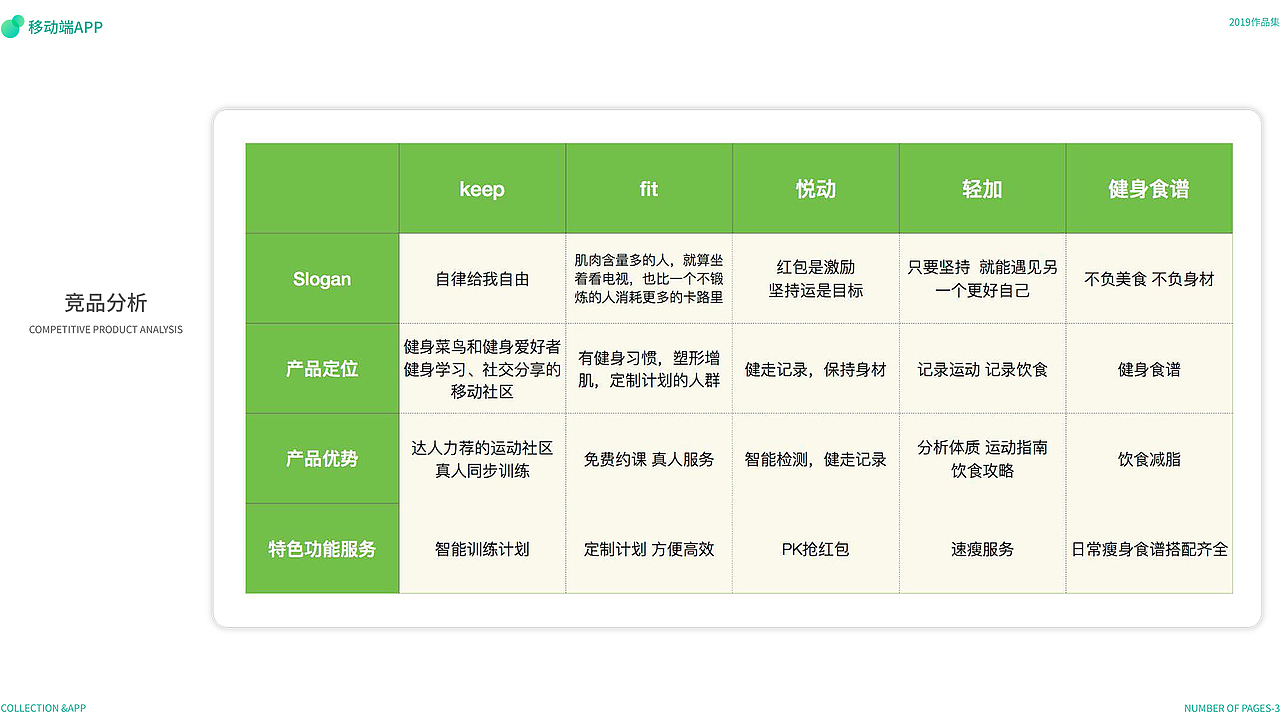Click the 智能训练计划 cell

click(x=482, y=549)
